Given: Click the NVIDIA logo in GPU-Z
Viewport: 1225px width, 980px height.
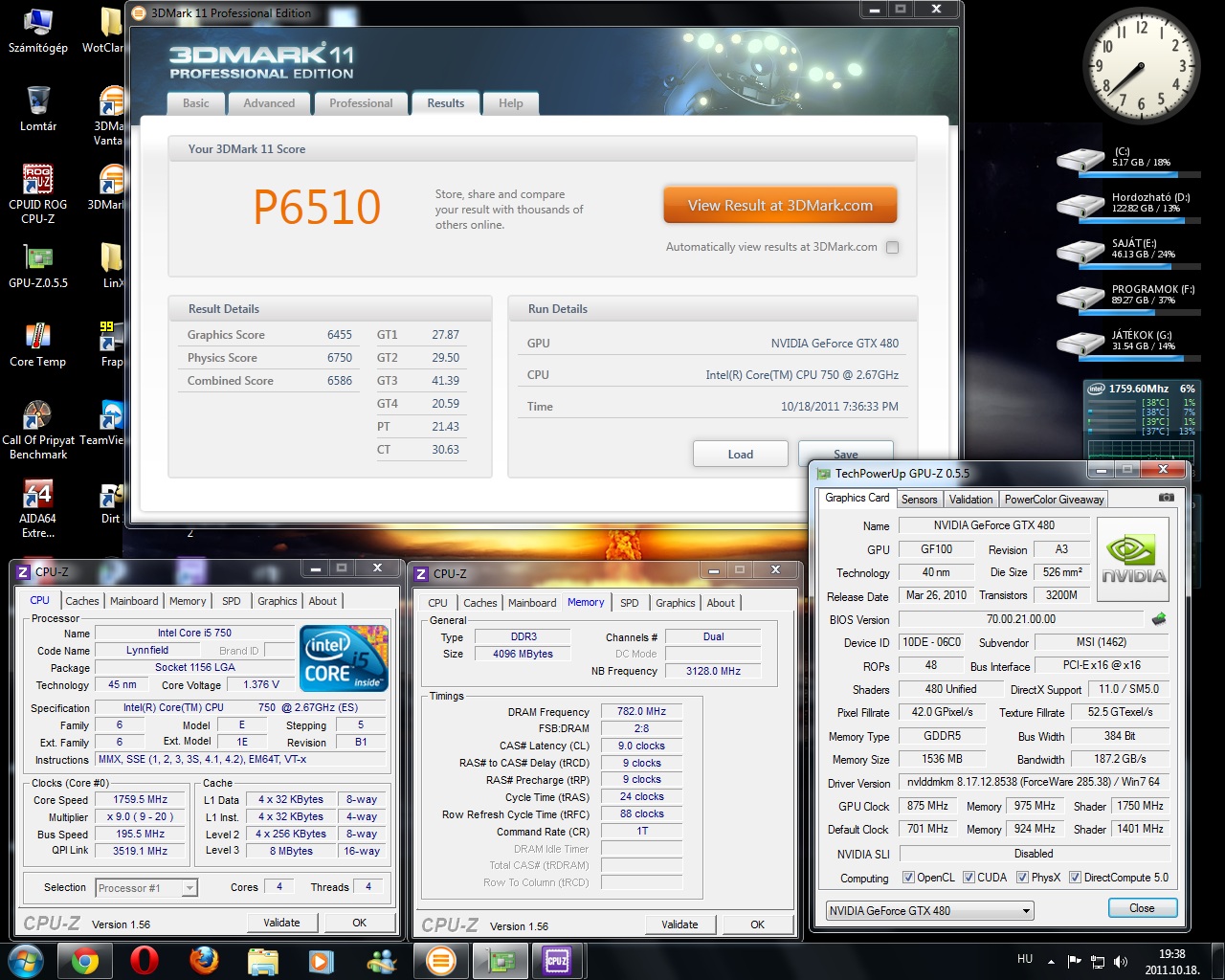Looking at the screenshot, I should point(1133,560).
